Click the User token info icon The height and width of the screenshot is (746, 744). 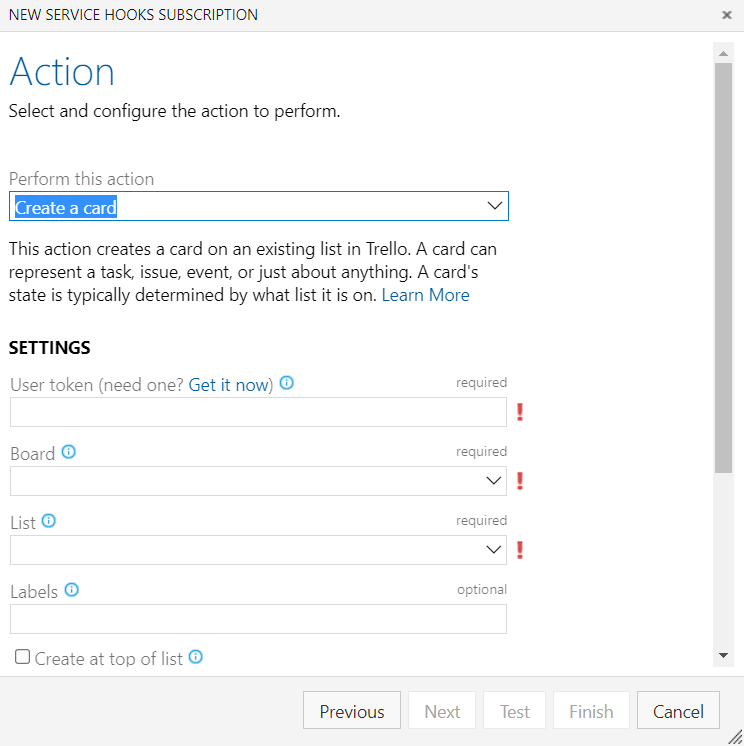tap(286, 383)
